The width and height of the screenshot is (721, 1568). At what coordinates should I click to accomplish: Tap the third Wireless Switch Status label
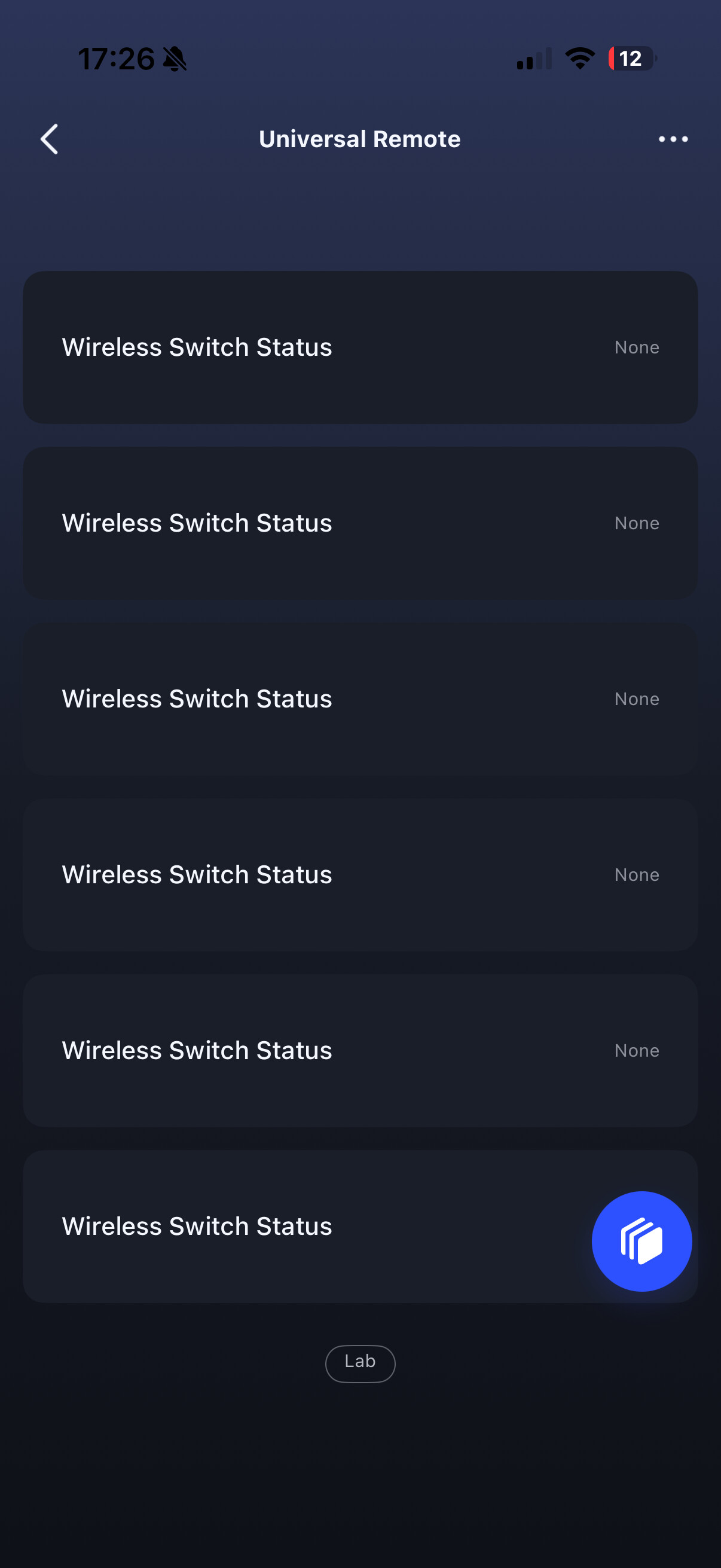pos(197,698)
